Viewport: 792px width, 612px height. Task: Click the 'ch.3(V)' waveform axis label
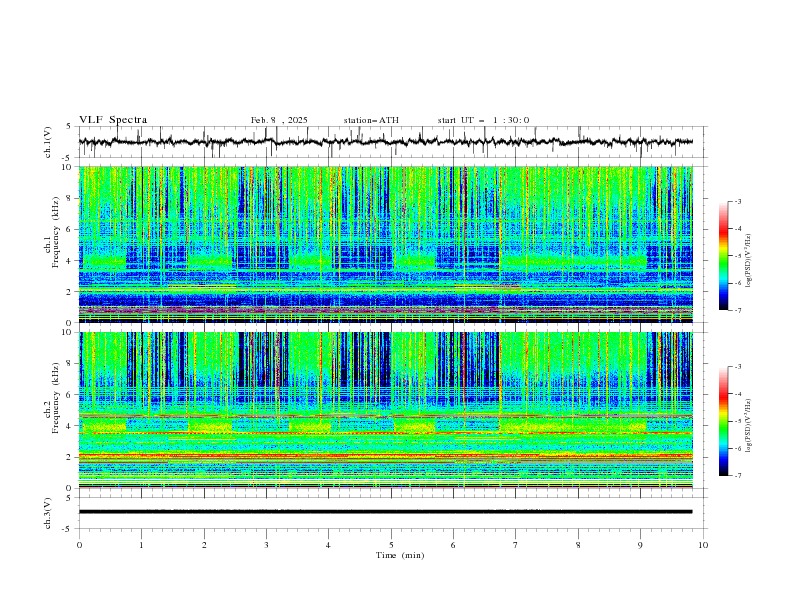pyautogui.click(x=48, y=513)
